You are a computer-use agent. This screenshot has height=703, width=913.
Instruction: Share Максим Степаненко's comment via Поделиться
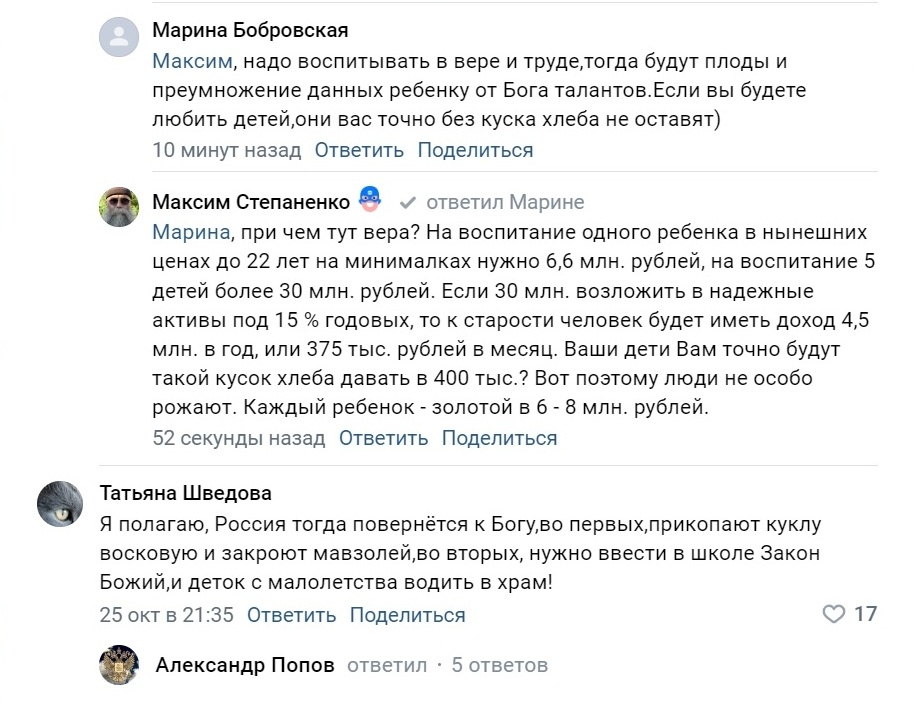pyautogui.click(x=499, y=438)
